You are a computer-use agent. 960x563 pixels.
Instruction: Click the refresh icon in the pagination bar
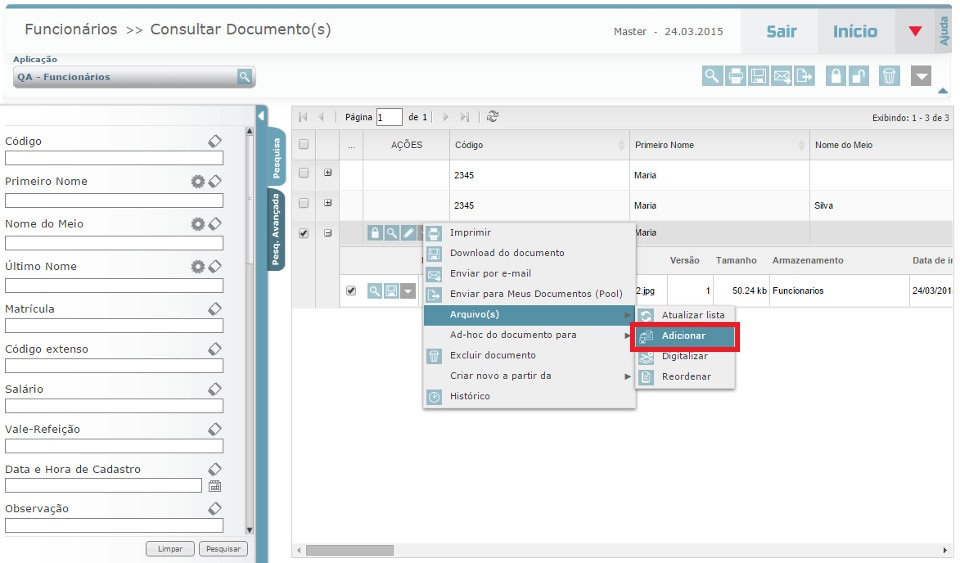[x=493, y=117]
